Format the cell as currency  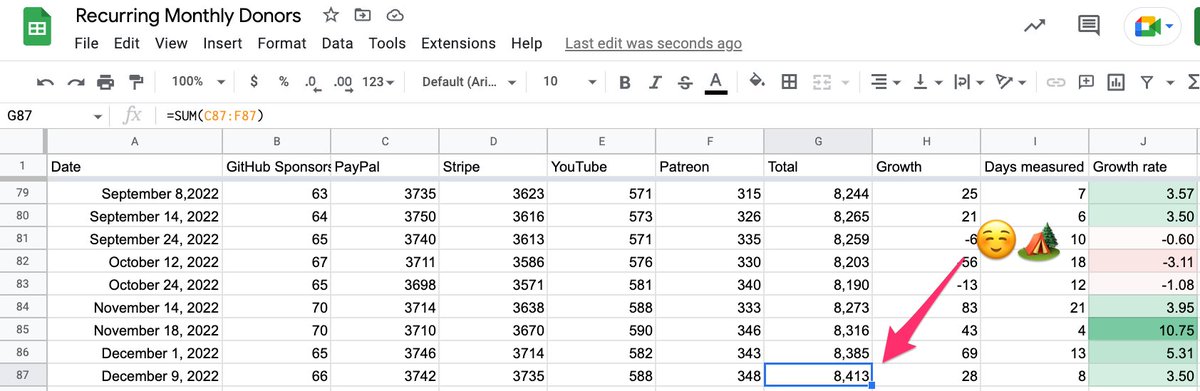point(255,82)
